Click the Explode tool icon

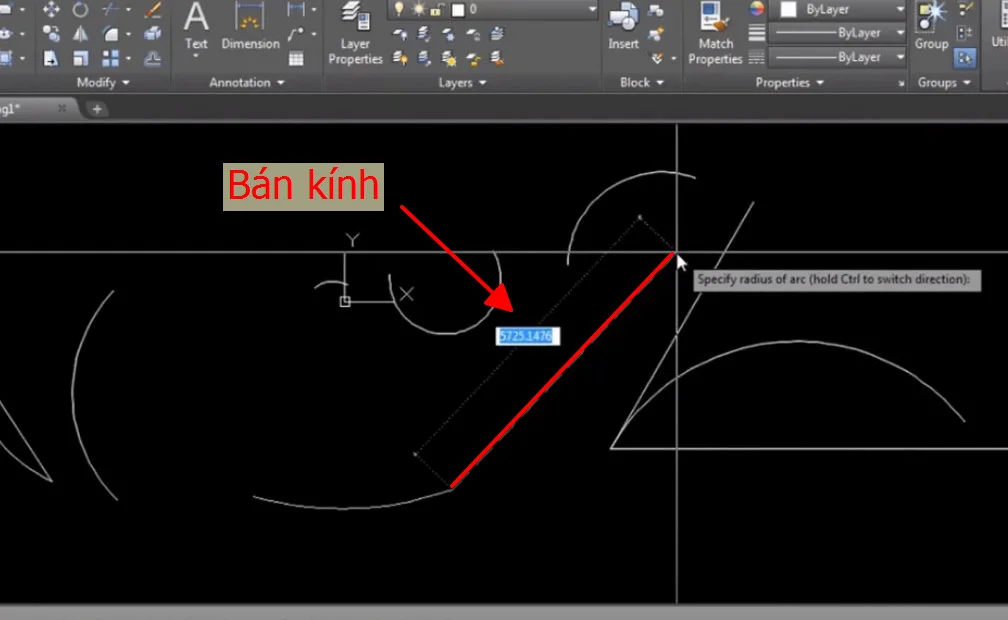point(153,33)
